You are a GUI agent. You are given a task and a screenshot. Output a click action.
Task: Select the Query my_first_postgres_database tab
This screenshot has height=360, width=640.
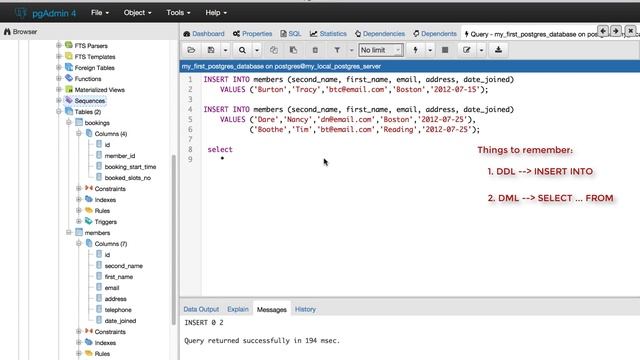pos(531,34)
